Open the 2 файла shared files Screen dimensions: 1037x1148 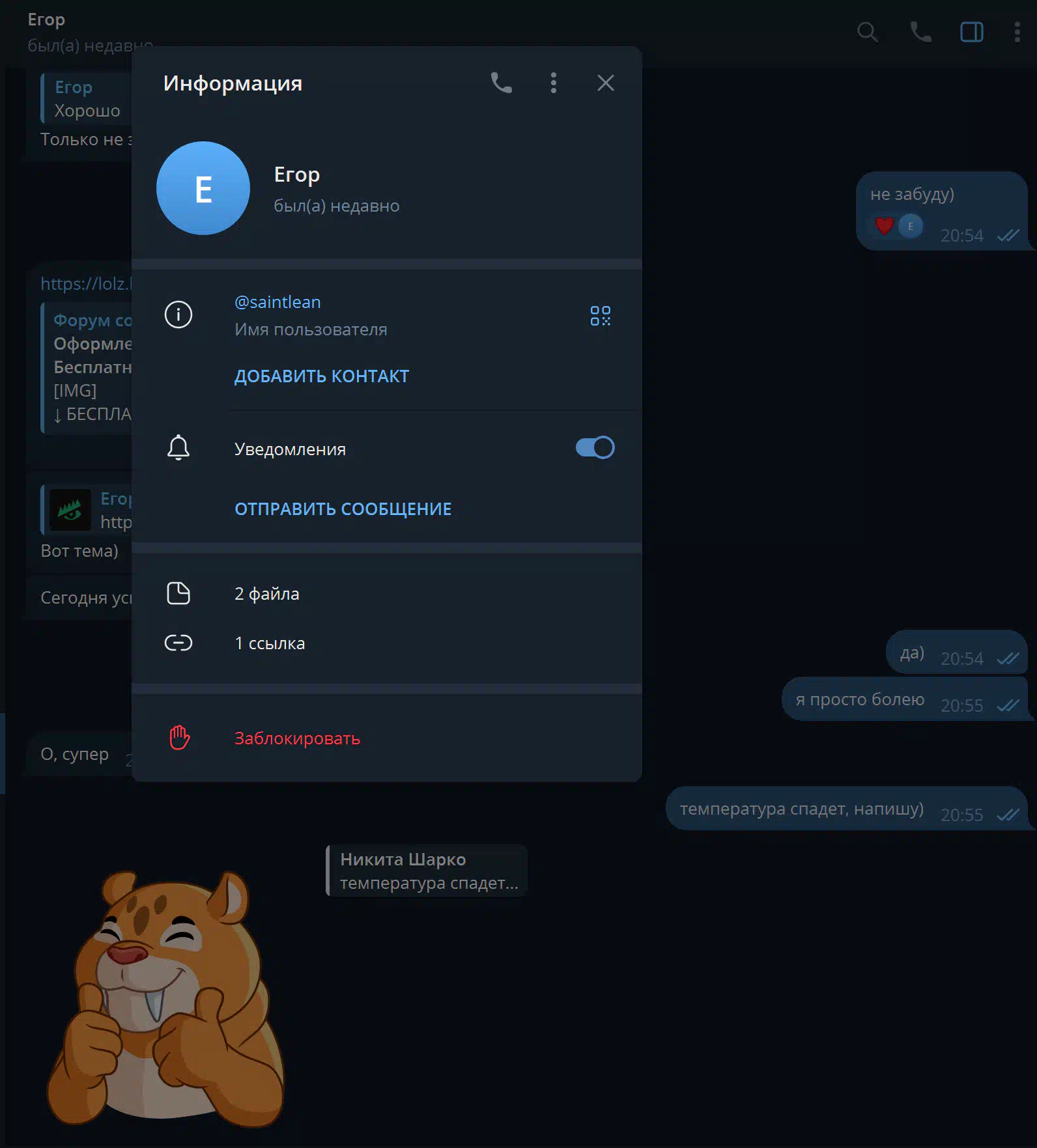pos(387,593)
